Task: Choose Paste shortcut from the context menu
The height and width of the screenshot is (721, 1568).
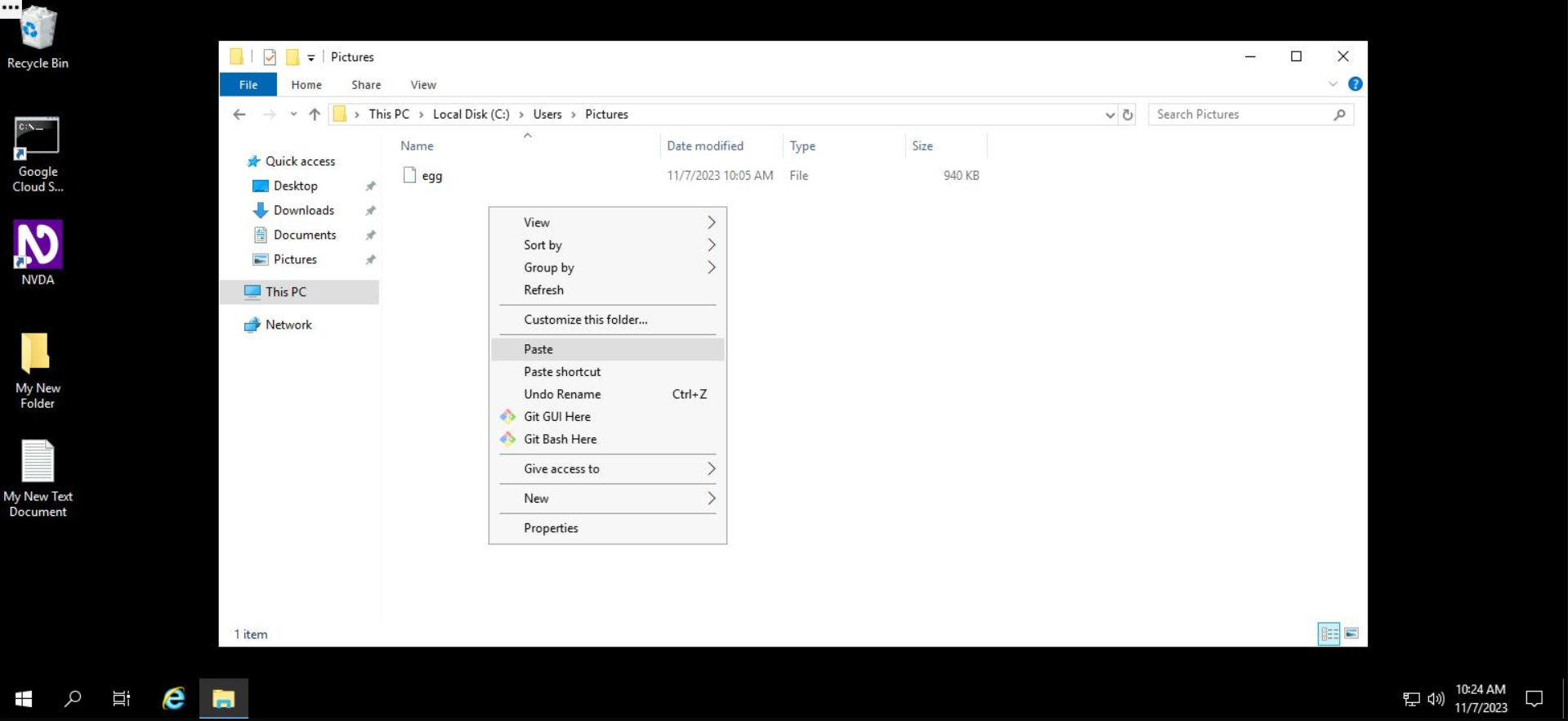Action: (608, 372)
